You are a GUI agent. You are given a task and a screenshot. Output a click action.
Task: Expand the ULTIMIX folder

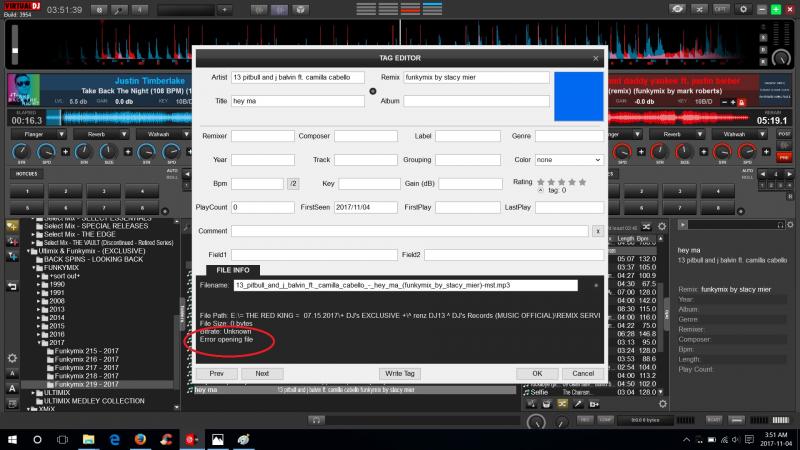tap(34, 393)
